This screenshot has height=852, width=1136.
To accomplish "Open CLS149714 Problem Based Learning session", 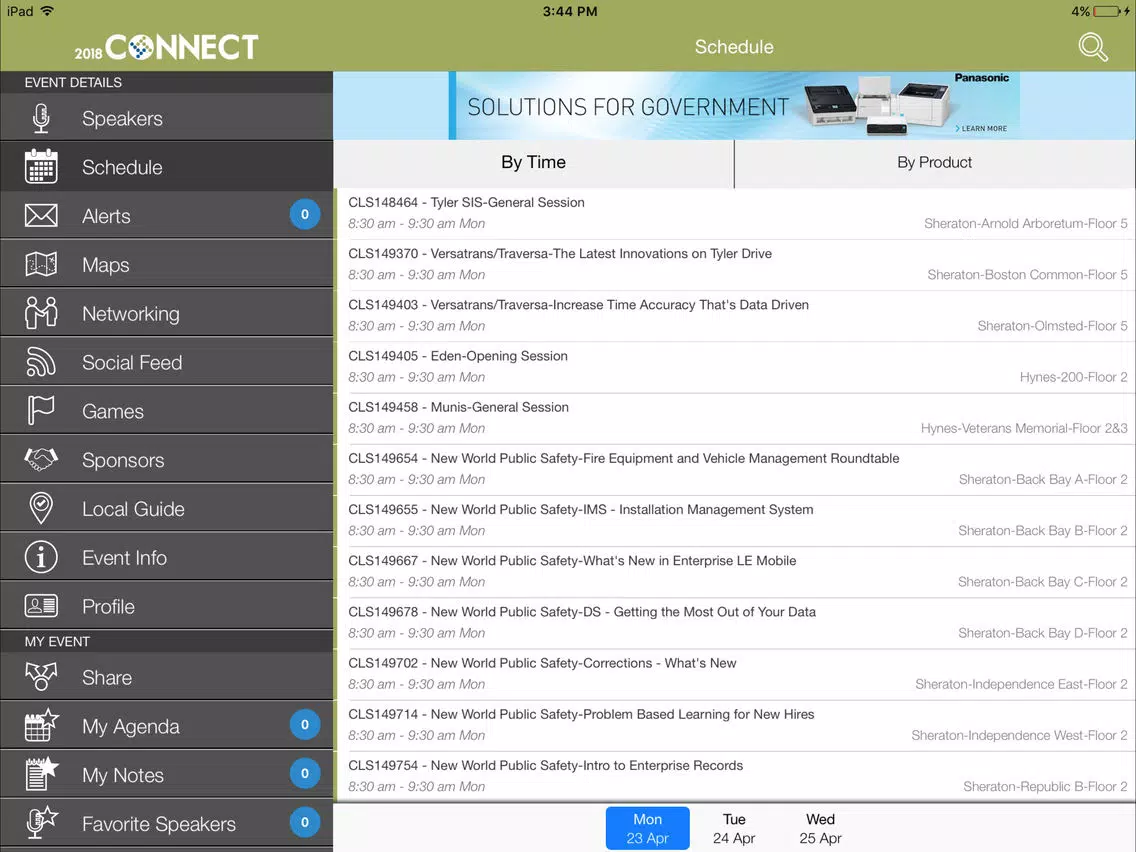I will [x=737, y=725].
